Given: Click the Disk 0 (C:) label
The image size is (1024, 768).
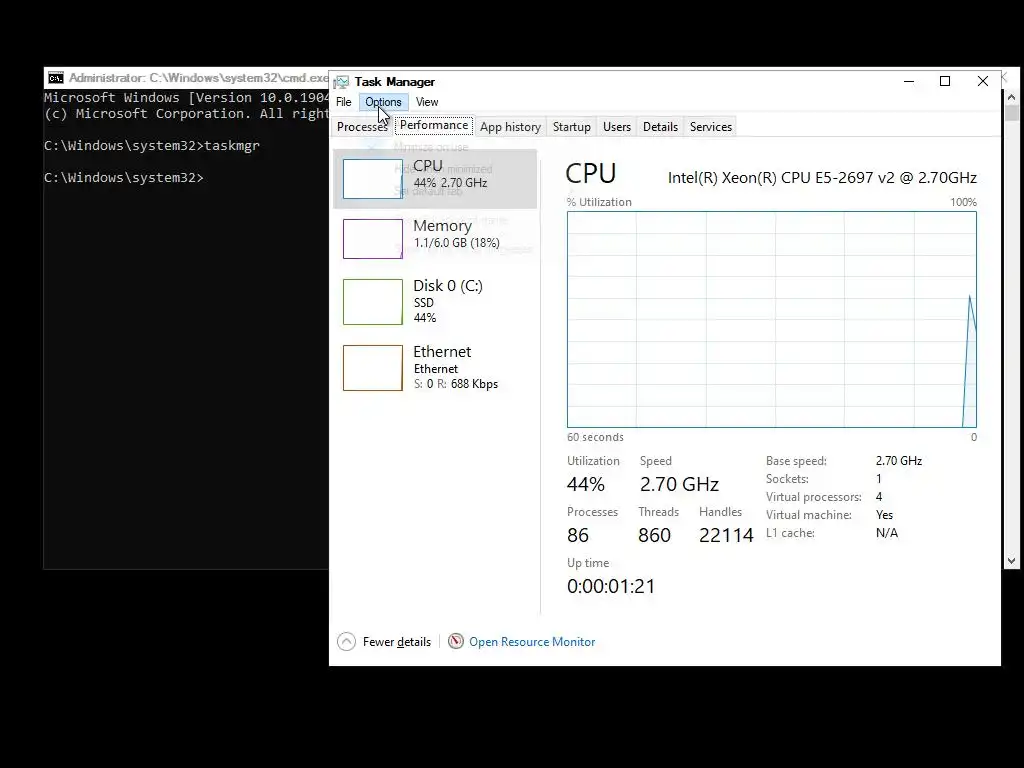Looking at the screenshot, I should point(448,286).
